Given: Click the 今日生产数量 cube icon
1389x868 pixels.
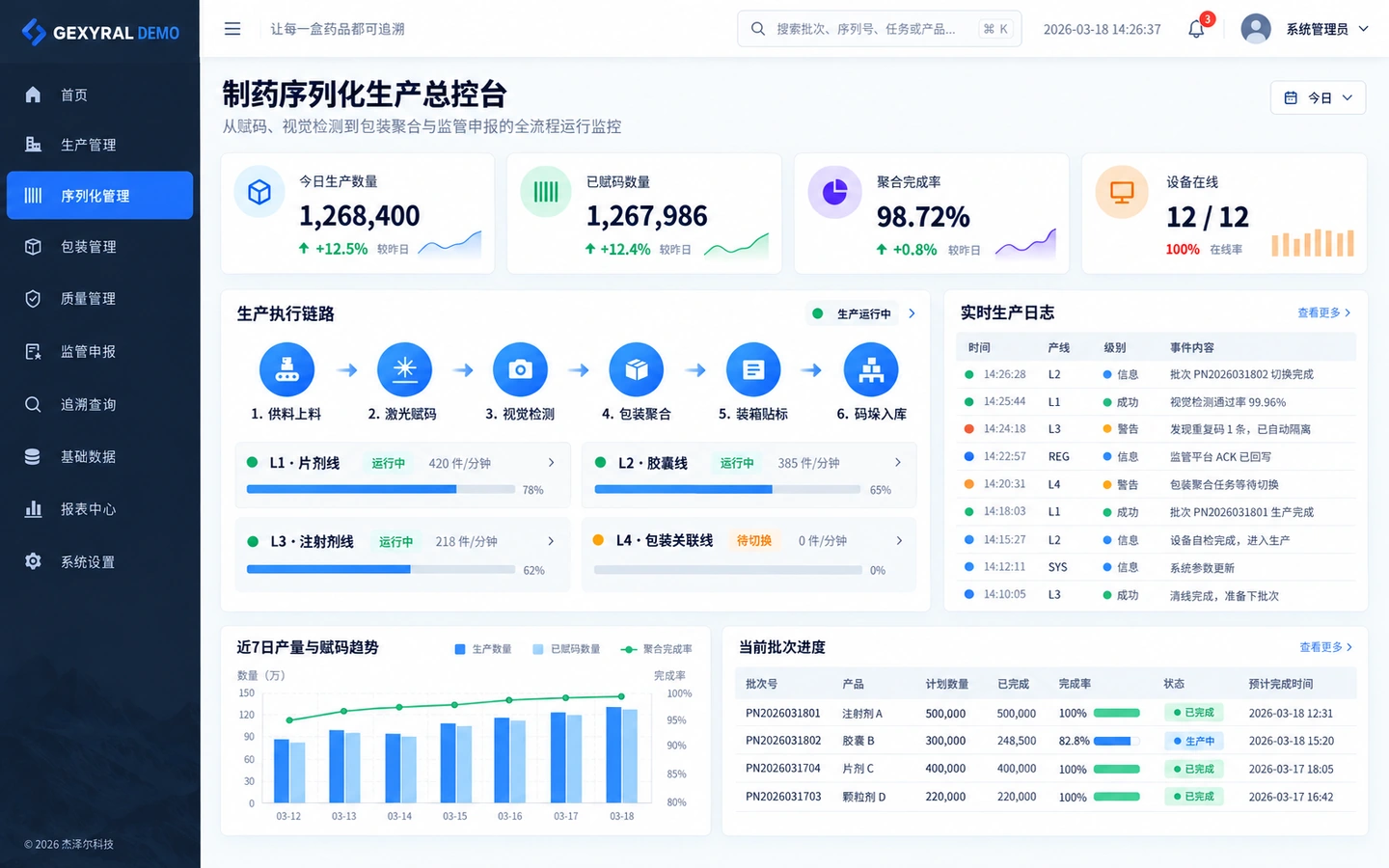Looking at the screenshot, I should click(259, 192).
